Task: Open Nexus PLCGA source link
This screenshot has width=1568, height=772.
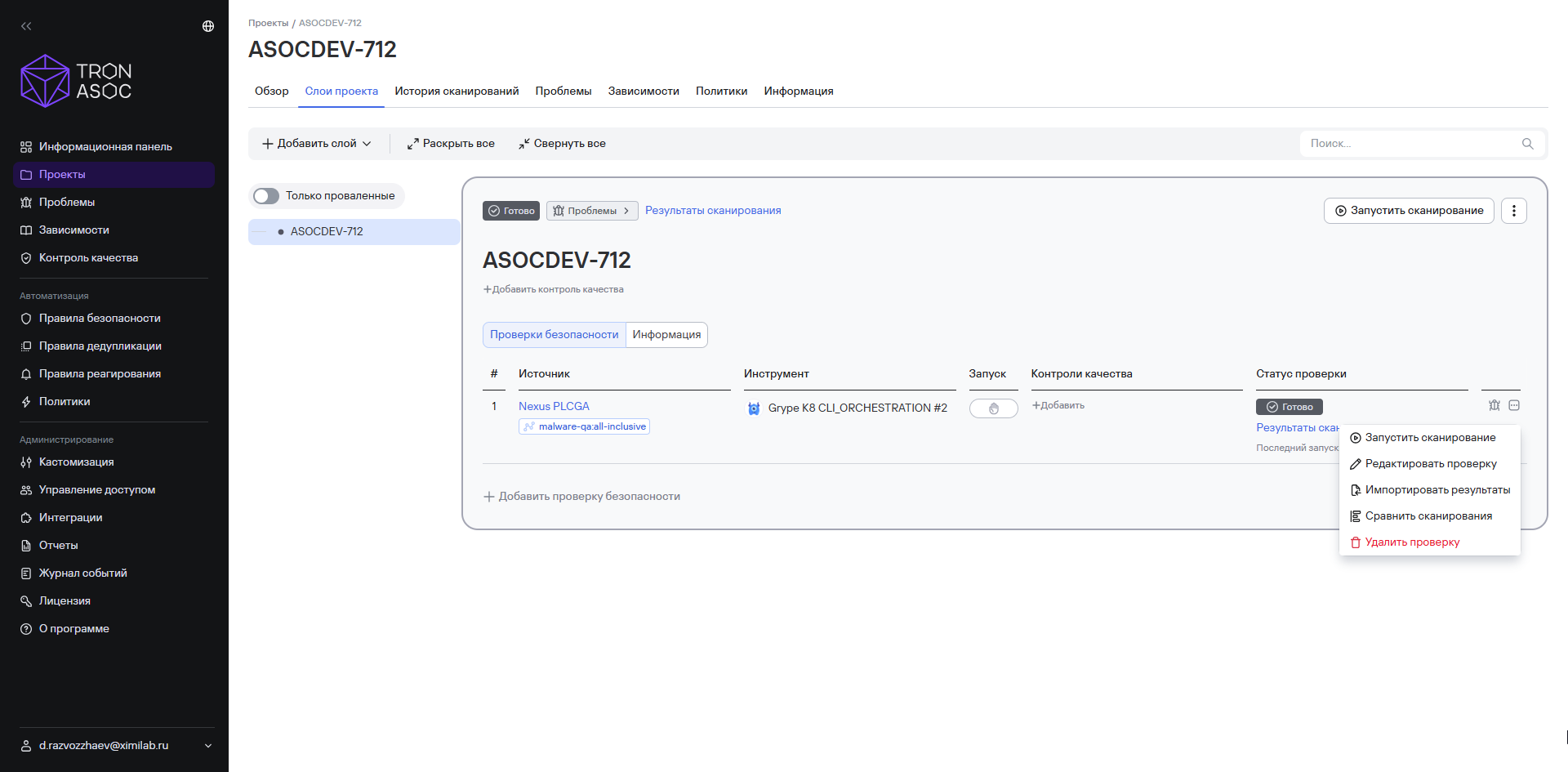Action: (x=554, y=406)
